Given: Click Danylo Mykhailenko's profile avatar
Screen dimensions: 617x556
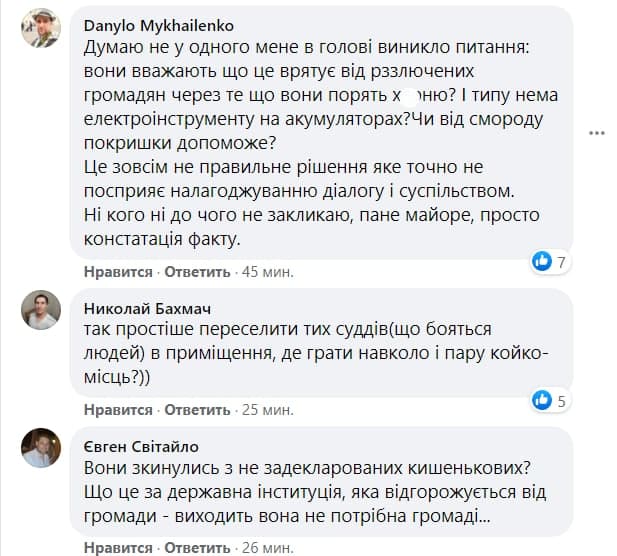Looking at the screenshot, I should point(40,28).
